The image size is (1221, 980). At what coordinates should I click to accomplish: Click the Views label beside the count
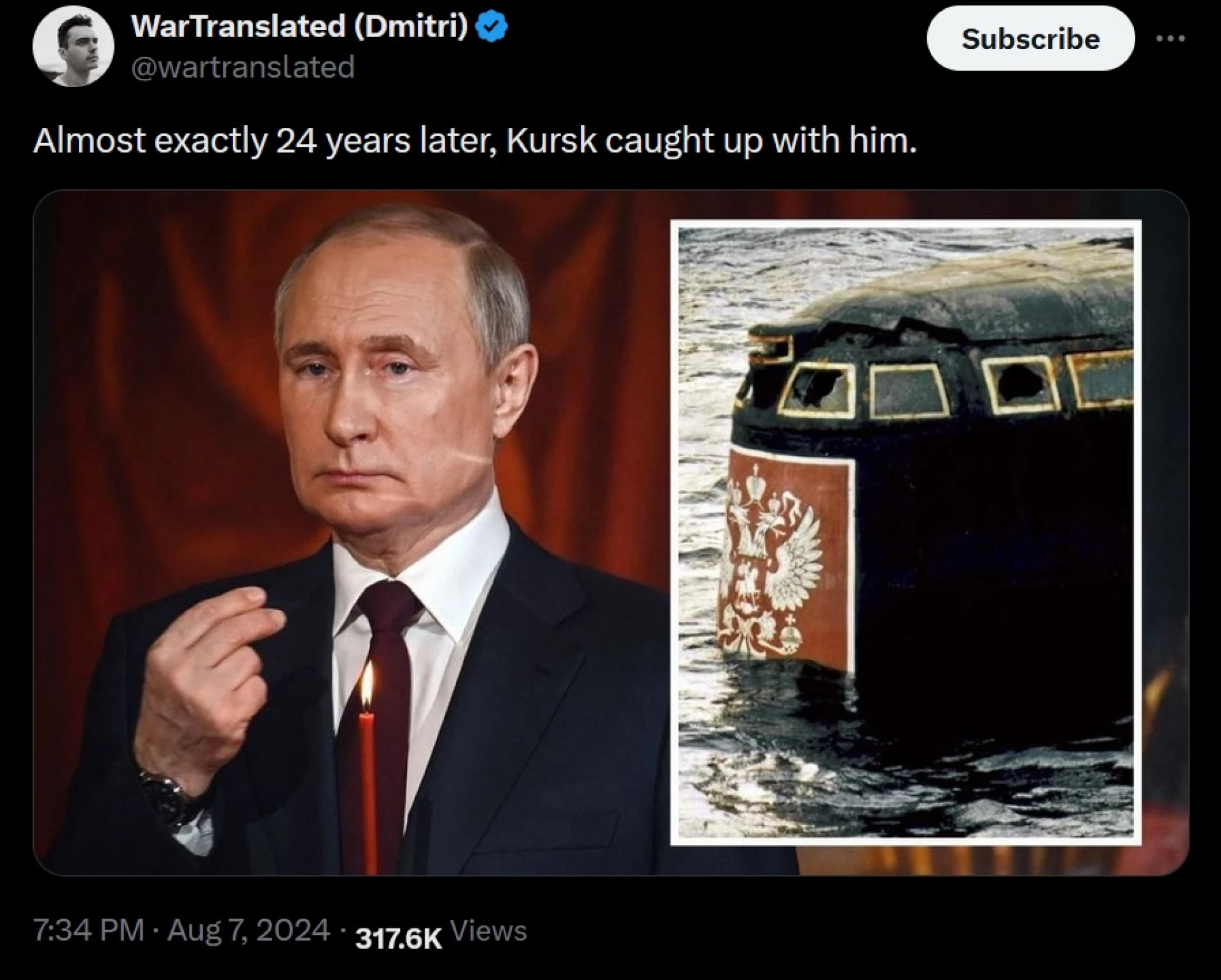(x=488, y=931)
